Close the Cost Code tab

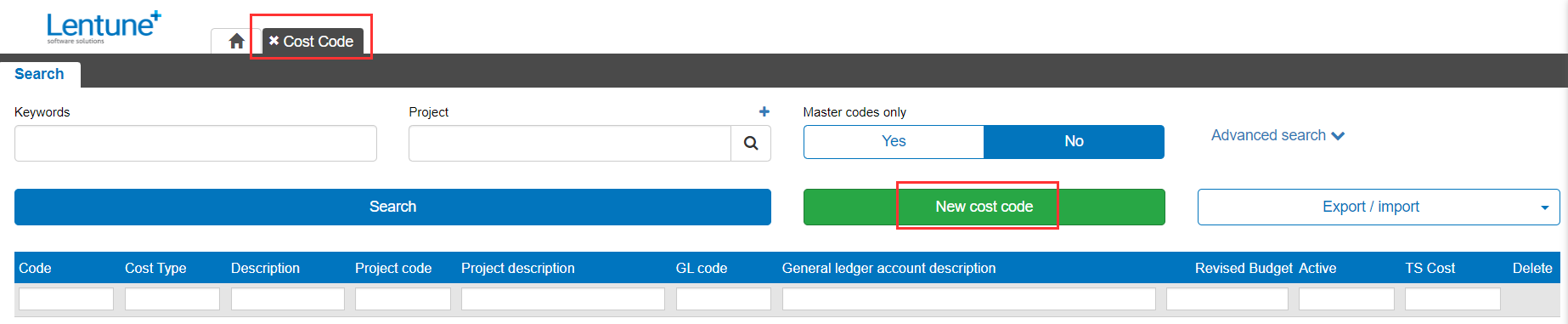(x=274, y=40)
